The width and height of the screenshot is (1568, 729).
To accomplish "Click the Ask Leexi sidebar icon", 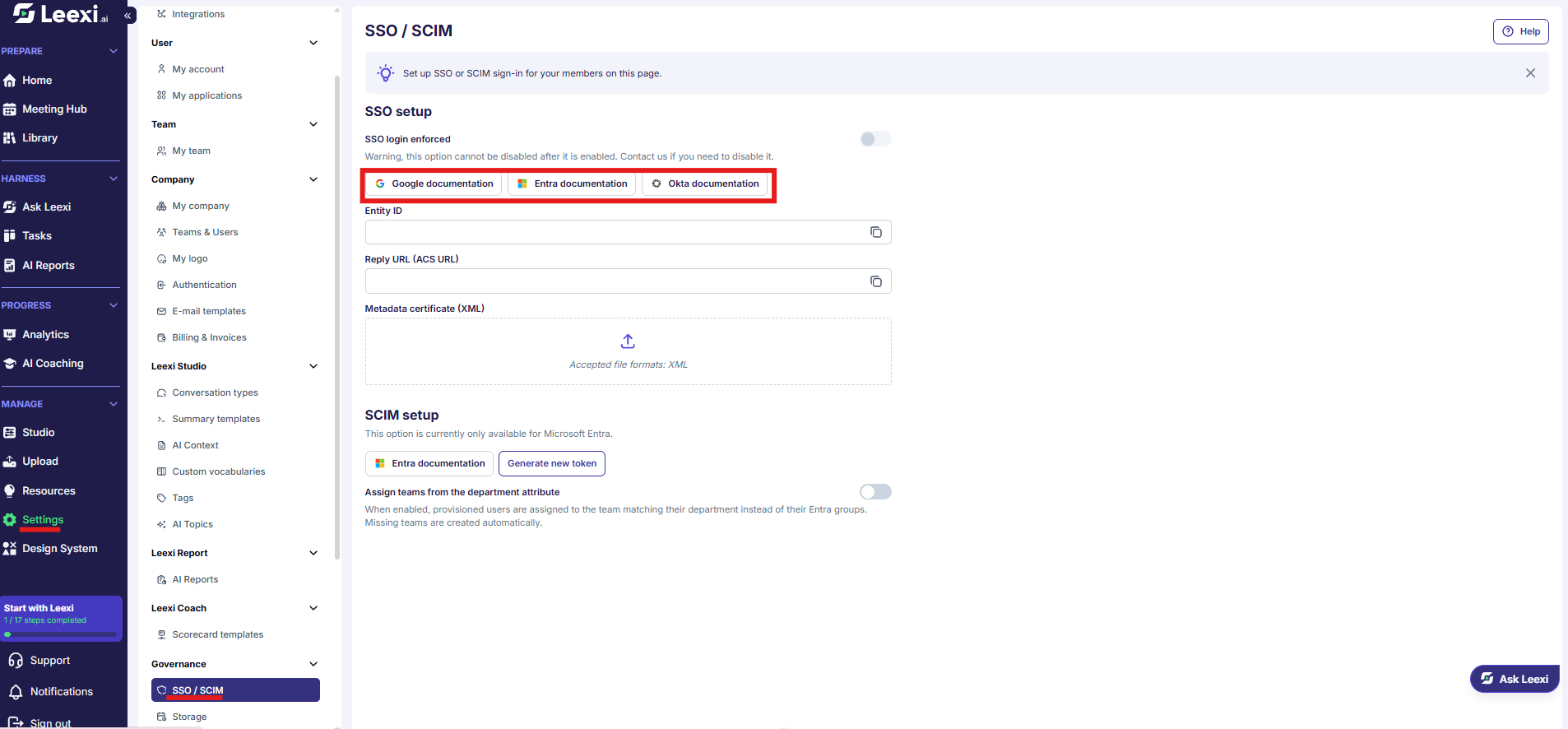I will pyautogui.click(x=10, y=207).
